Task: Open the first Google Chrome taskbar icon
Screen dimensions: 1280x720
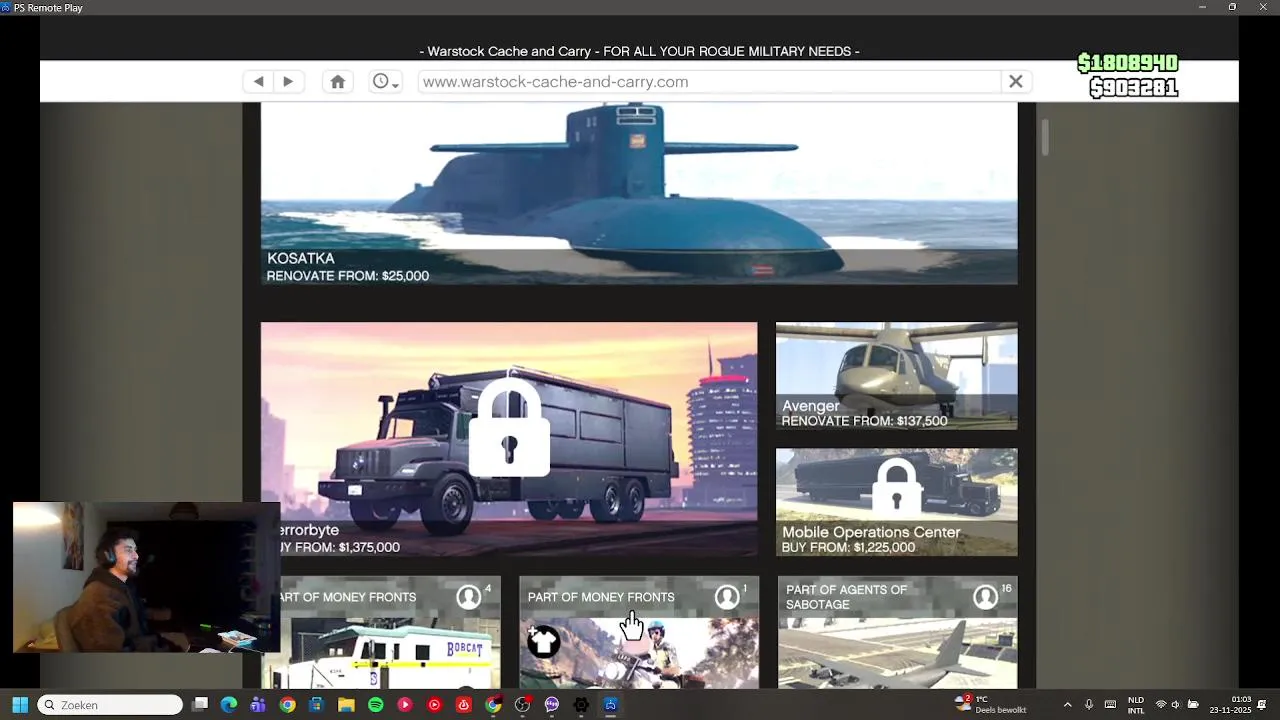Action: tap(287, 705)
